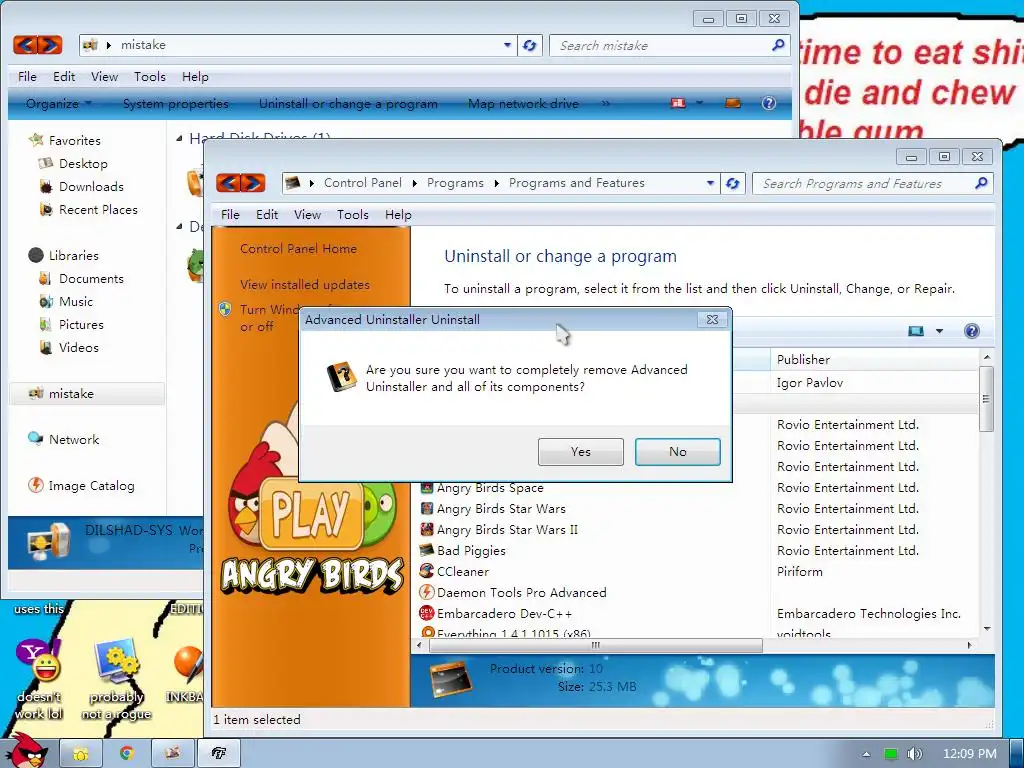This screenshot has width=1024, height=768.
Task: Click Daemon Tools Pro Advanced icon
Action: tap(427, 592)
